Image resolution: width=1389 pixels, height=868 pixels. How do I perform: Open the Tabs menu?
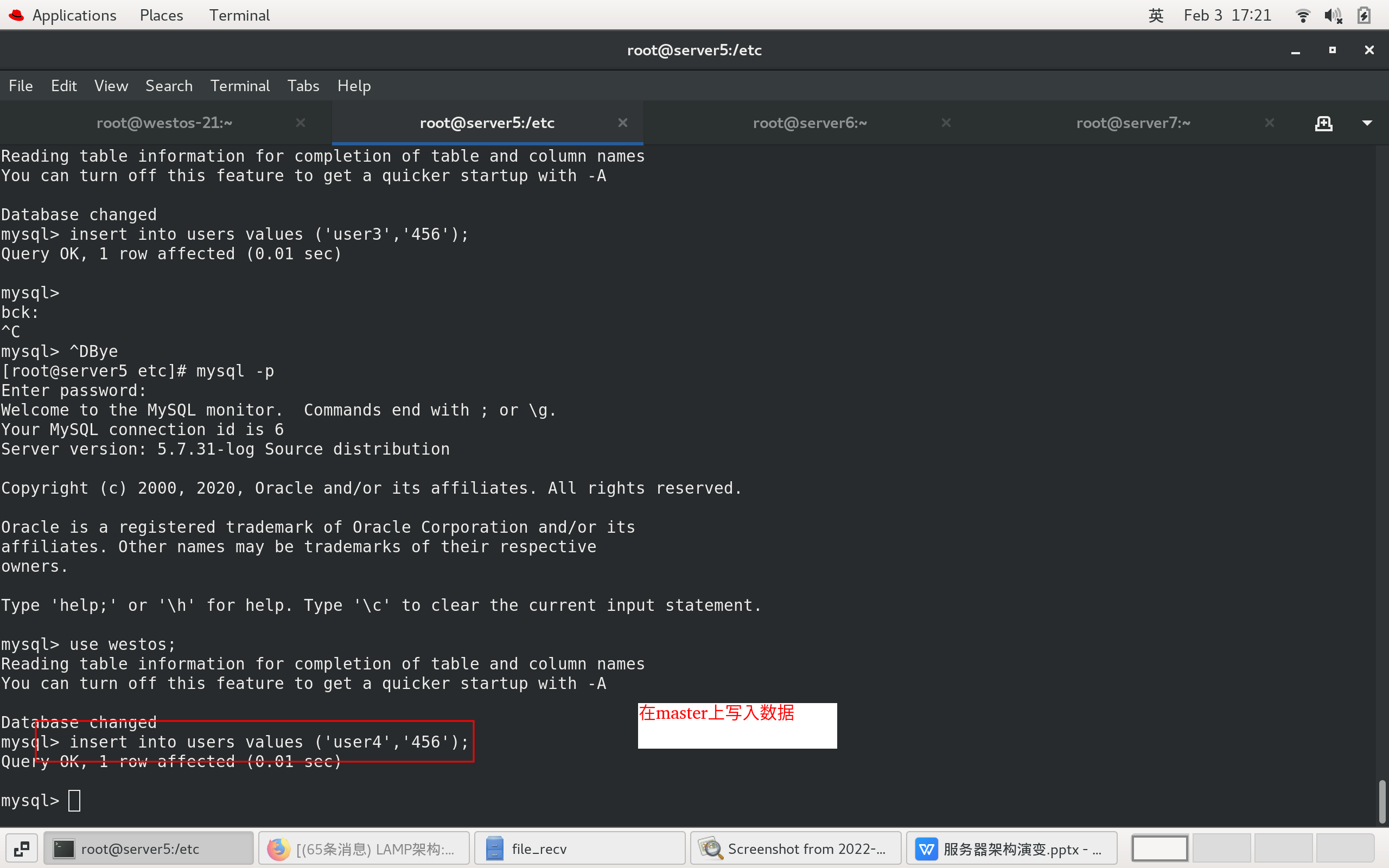[303, 86]
